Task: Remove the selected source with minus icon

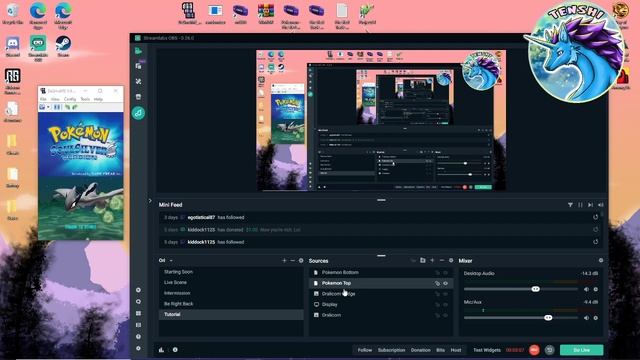Action: tap(442, 260)
